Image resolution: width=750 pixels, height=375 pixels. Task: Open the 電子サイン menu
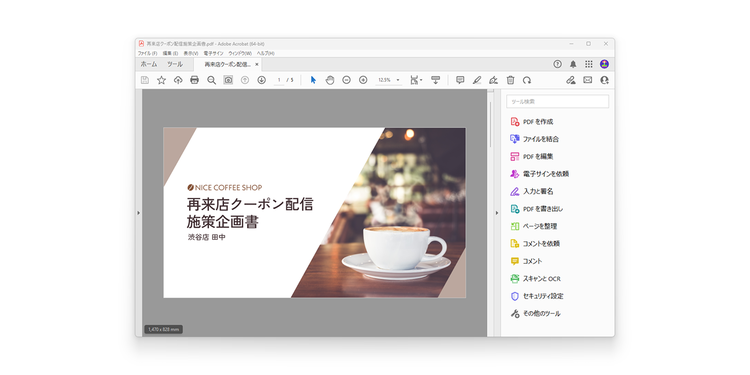(x=213, y=54)
